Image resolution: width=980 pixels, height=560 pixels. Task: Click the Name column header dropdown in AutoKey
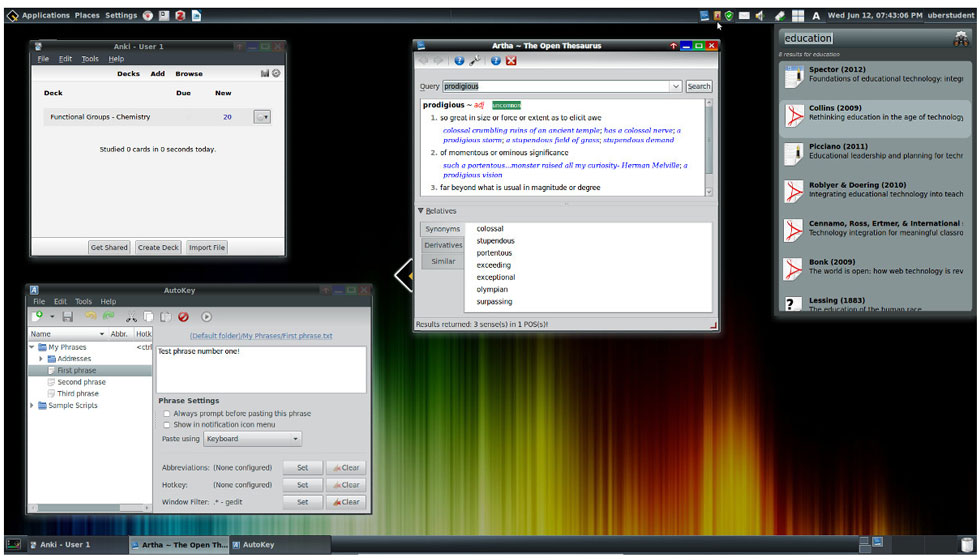tap(102, 334)
